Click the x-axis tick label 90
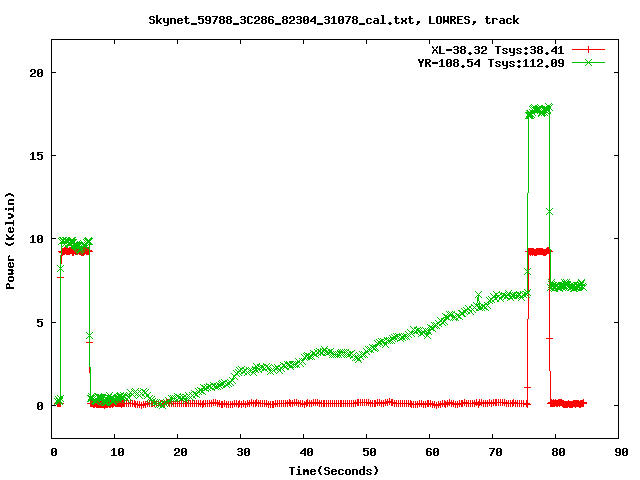The image size is (640, 480). point(621,452)
